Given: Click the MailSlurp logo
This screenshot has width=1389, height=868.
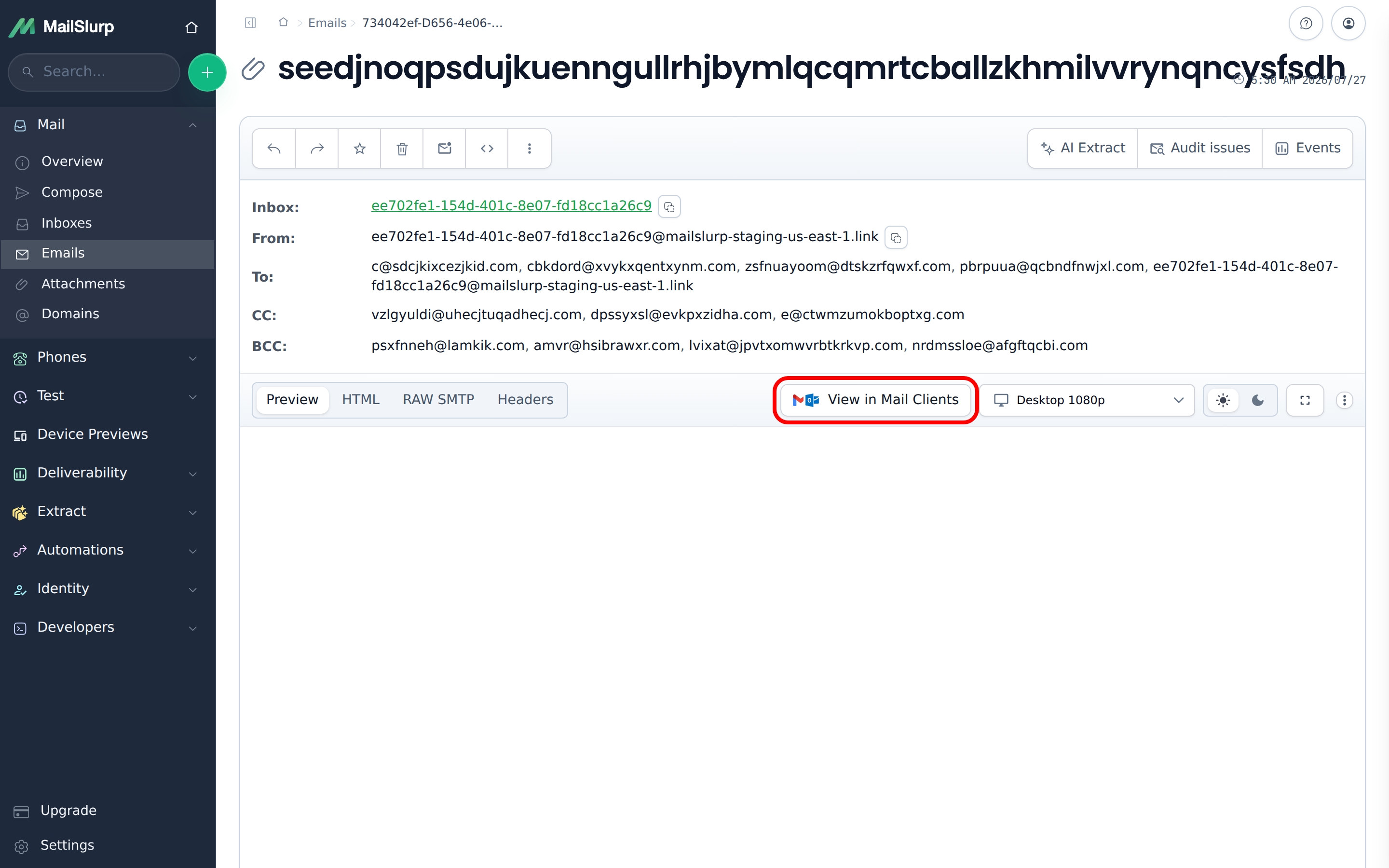Looking at the screenshot, I should 61,27.
